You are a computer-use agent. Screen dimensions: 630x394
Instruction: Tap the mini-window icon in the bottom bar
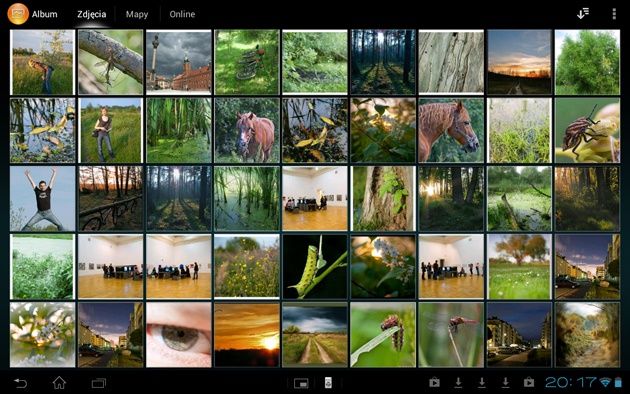point(301,383)
